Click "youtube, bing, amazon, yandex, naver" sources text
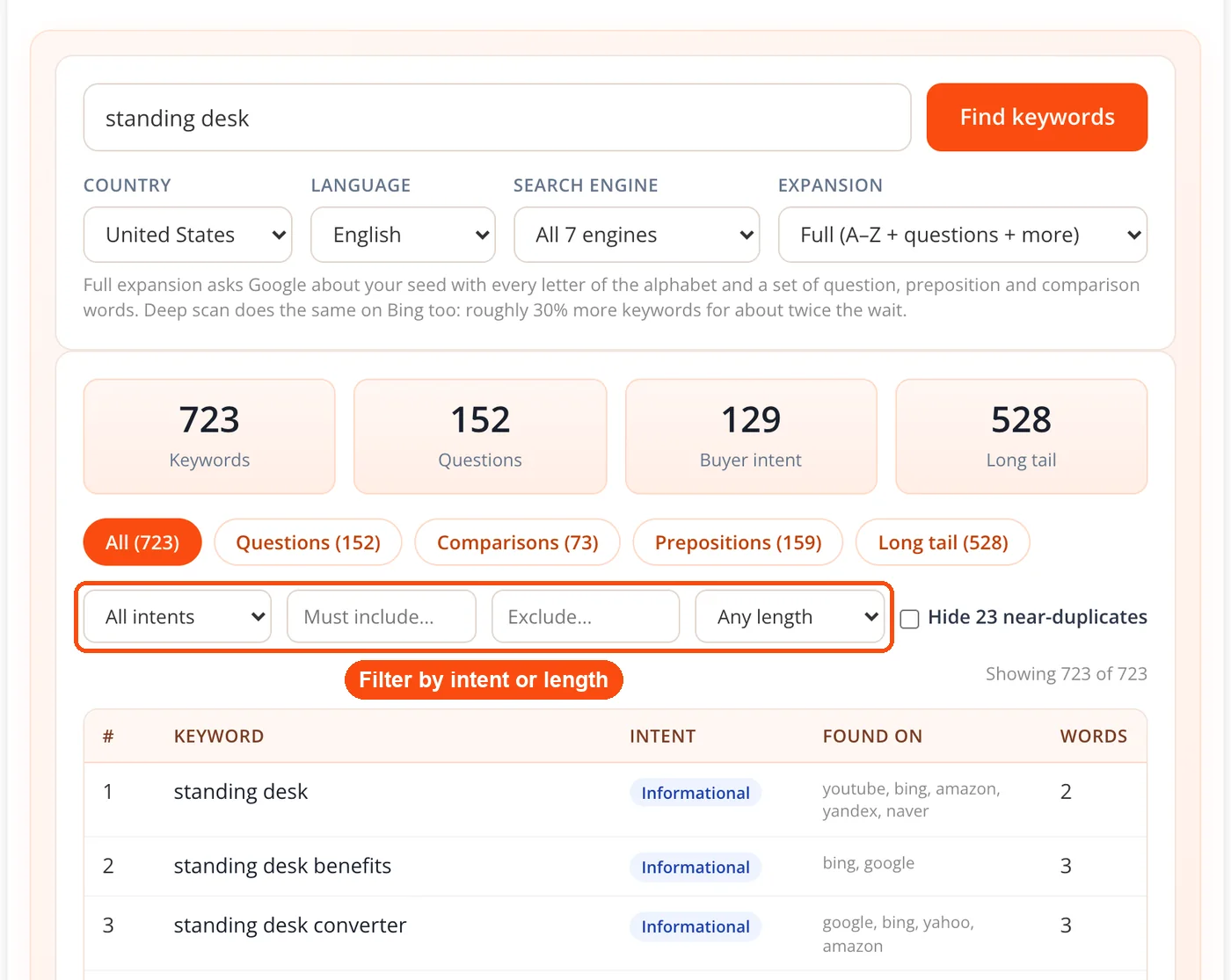This screenshot has height=980, width=1231. (x=912, y=800)
